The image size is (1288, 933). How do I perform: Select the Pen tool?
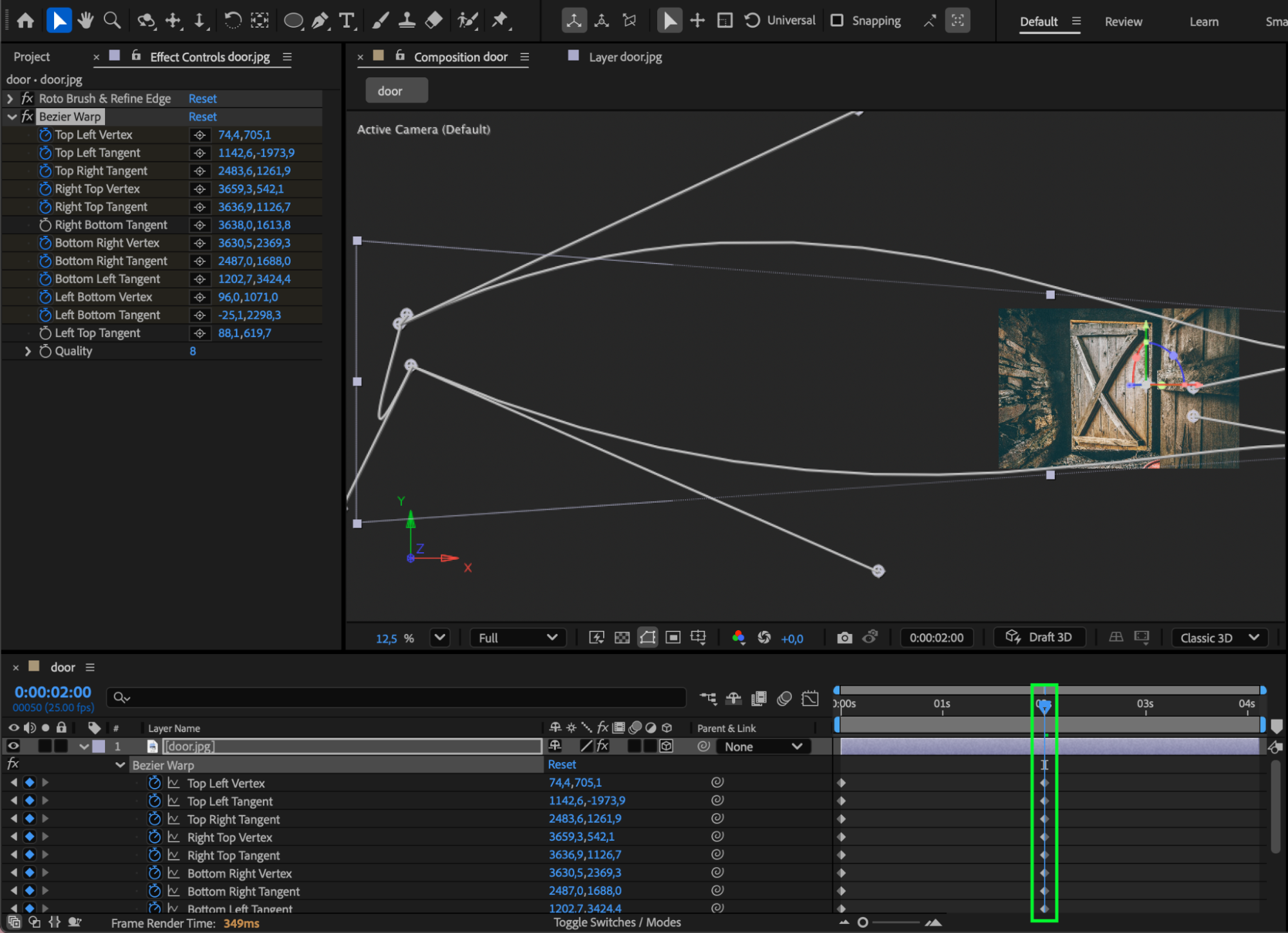pos(320,21)
